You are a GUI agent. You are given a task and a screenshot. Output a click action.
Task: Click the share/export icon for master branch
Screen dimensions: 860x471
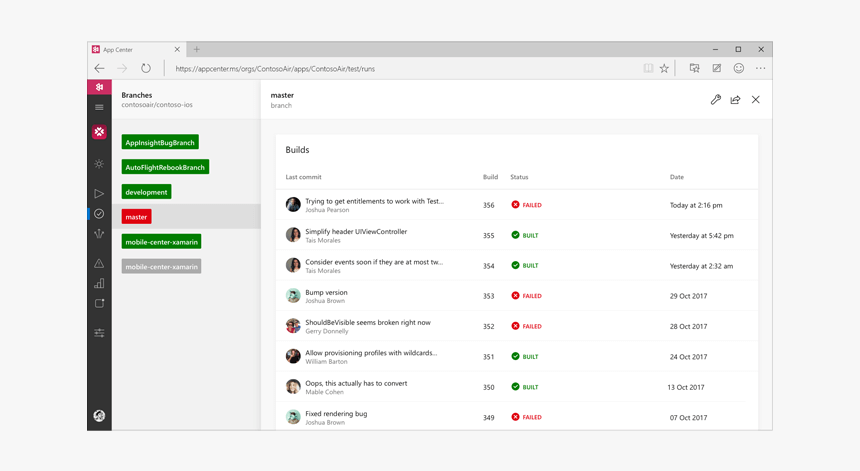[x=735, y=100]
